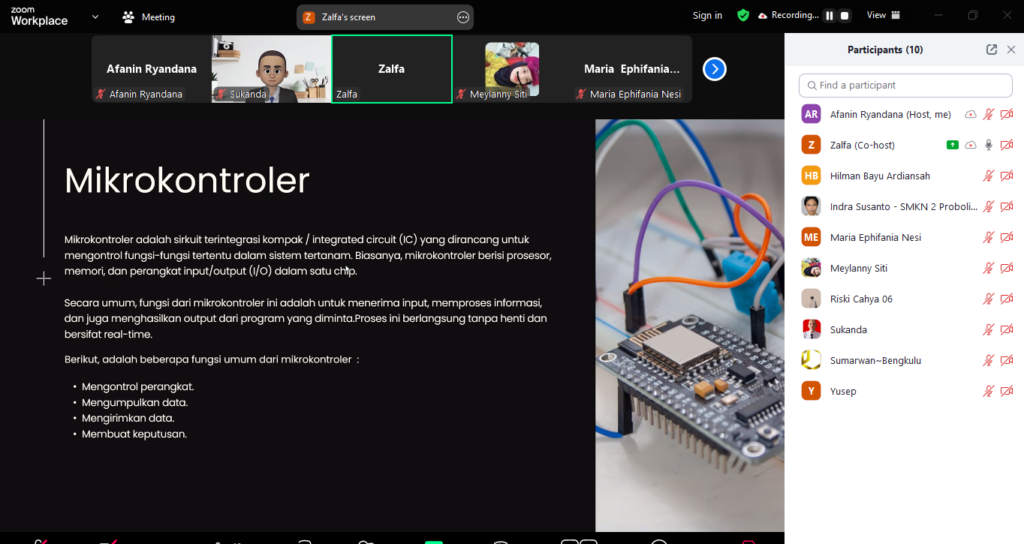The image size is (1024, 544).
Task: Click Sukanda's muted mic icon in list
Action: 989,329
